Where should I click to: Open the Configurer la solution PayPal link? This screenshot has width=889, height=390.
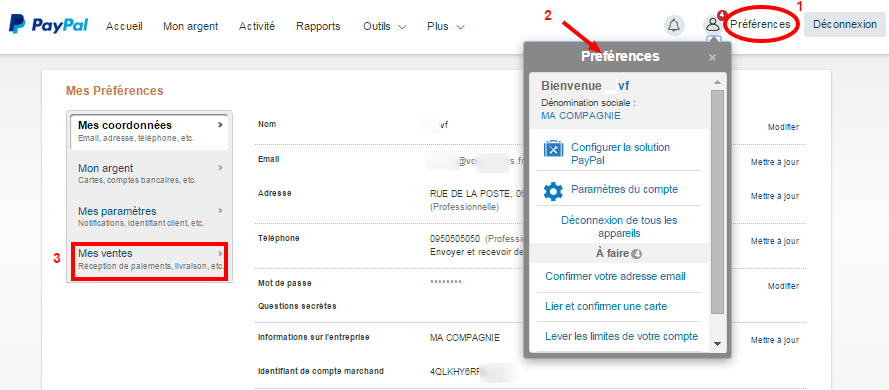[620, 154]
